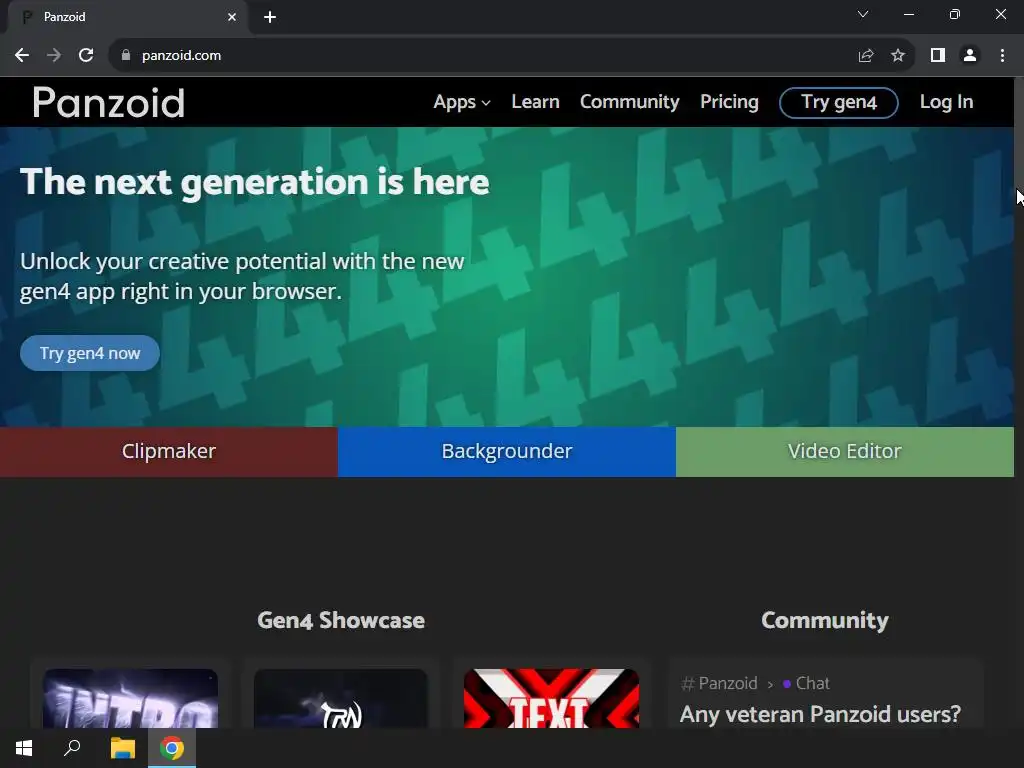Expand the Apps dropdown menu
1024x768 pixels.
tap(462, 103)
